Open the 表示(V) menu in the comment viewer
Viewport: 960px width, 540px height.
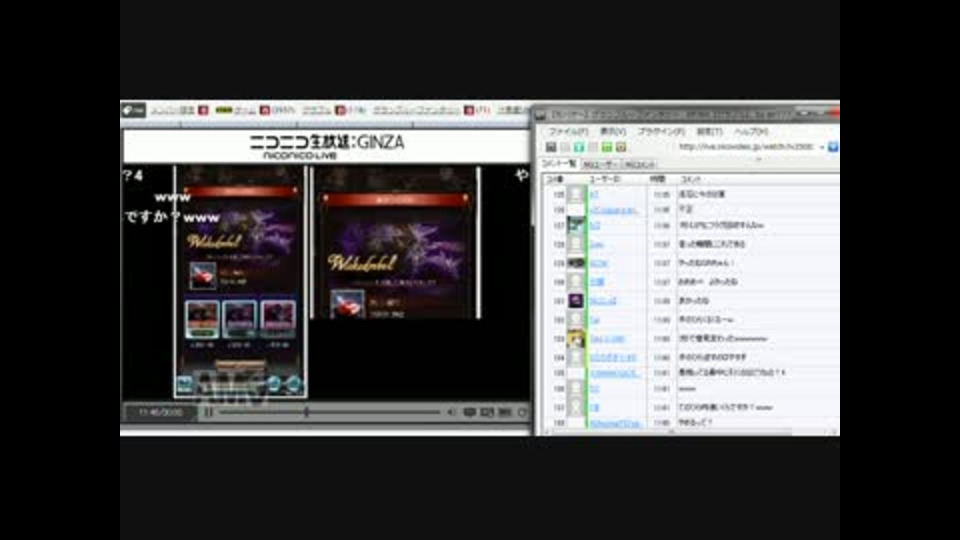point(612,132)
